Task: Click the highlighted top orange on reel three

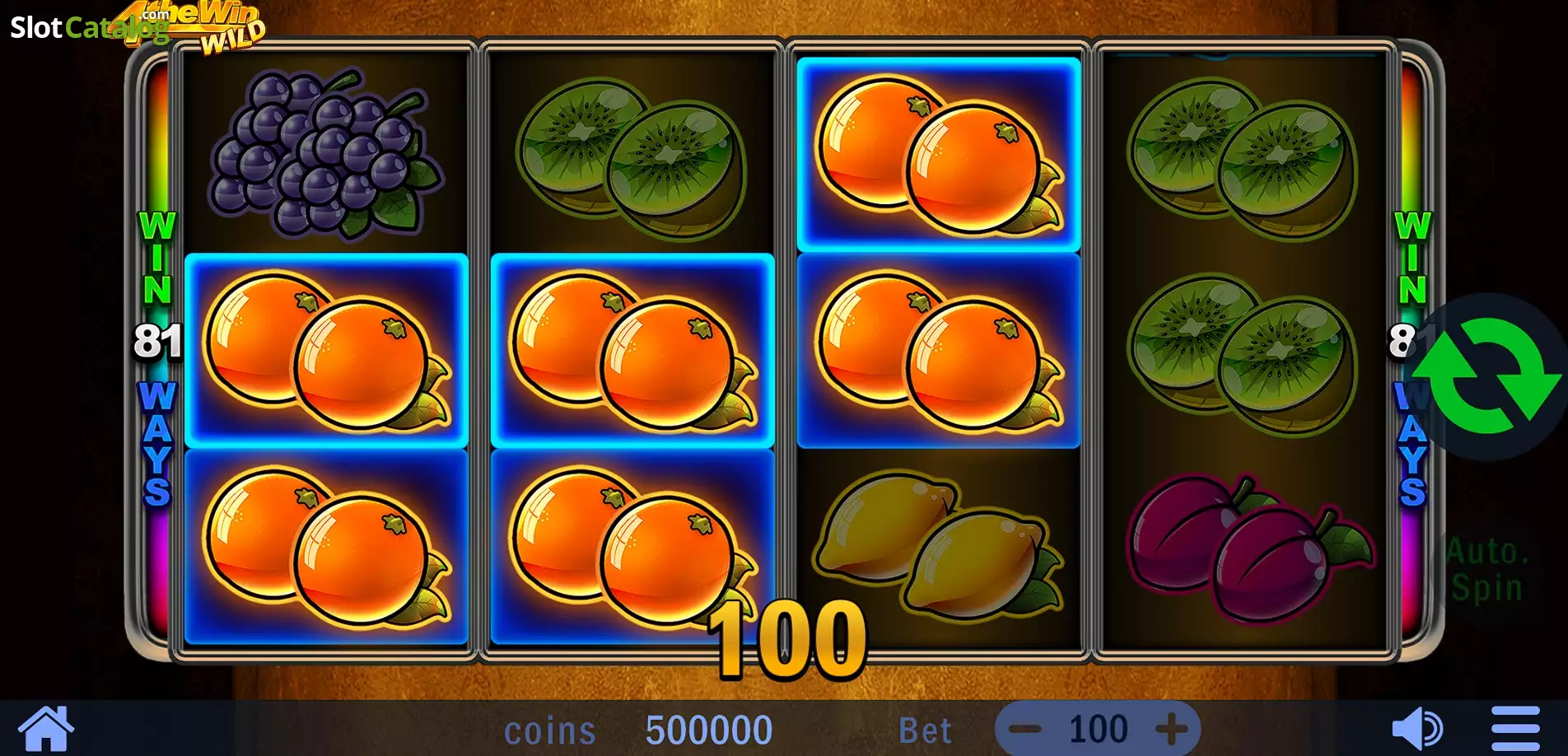Action: [939, 154]
